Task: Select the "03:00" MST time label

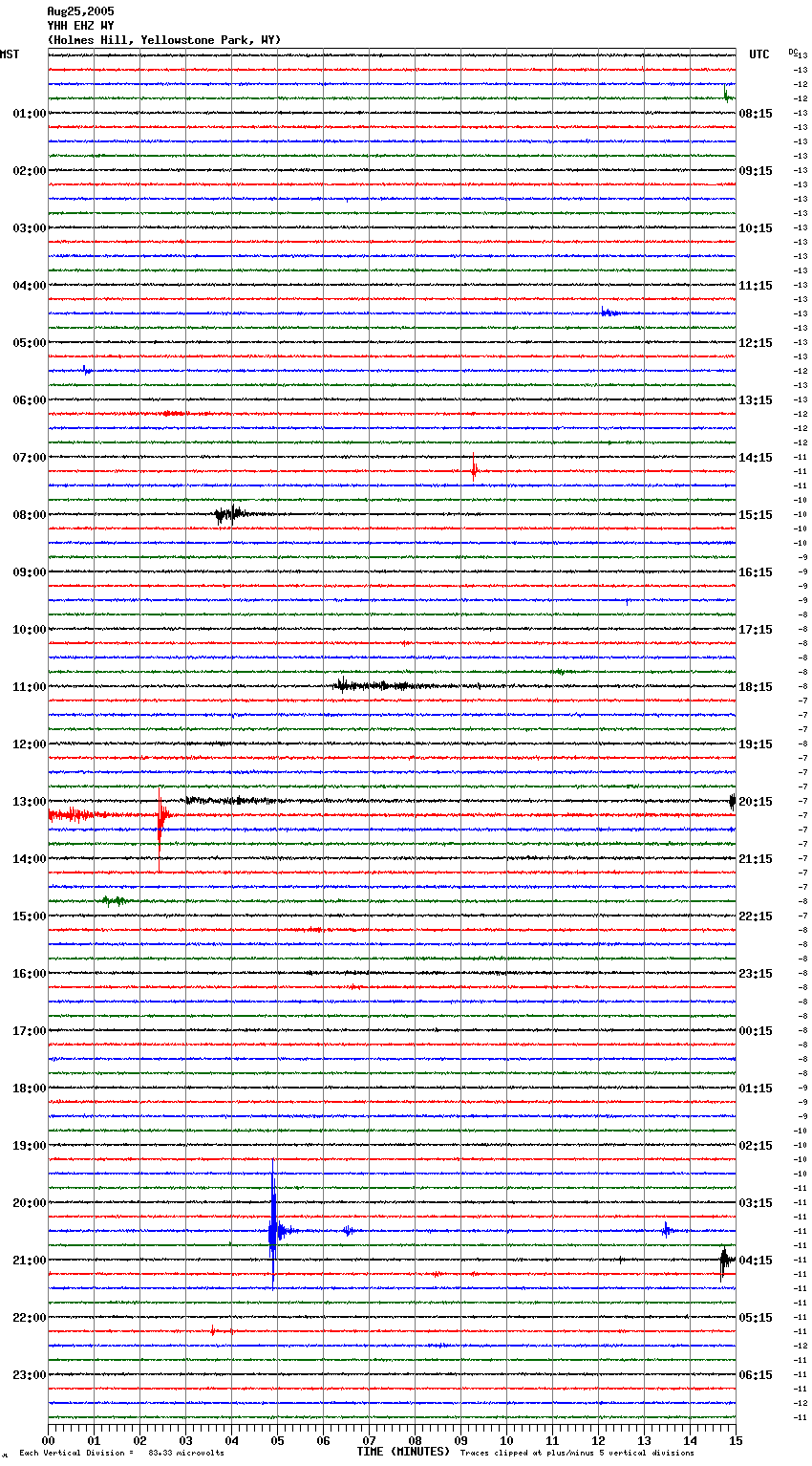Action: (30, 228)
